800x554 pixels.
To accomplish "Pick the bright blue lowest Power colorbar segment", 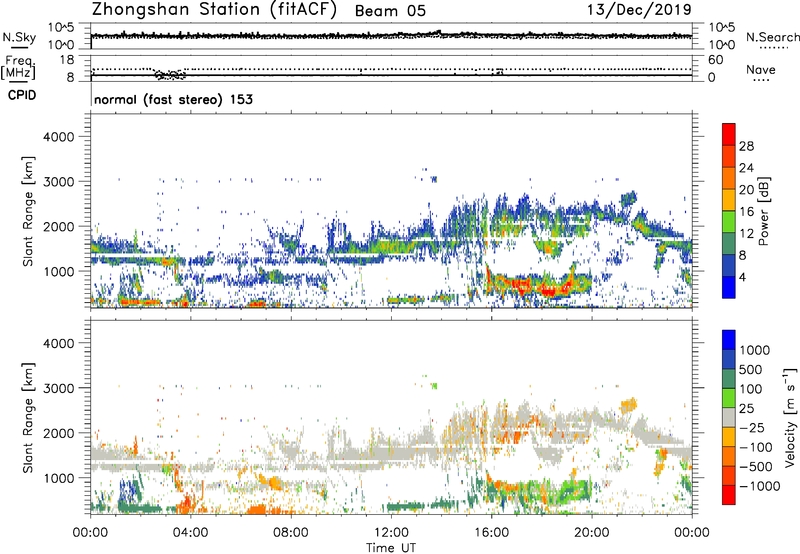I will pos(729,287).
